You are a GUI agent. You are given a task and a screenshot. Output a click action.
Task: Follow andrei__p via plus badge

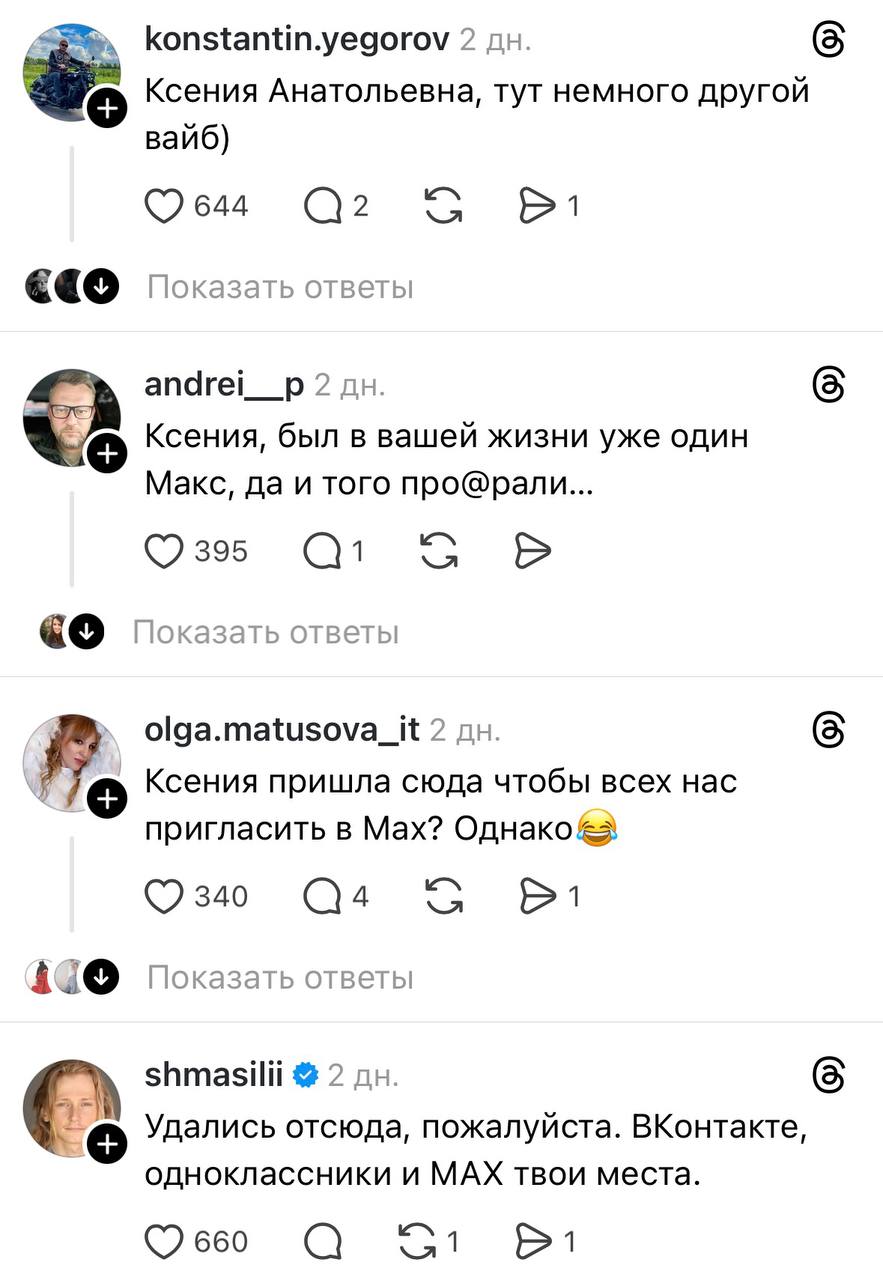[108, 454]
